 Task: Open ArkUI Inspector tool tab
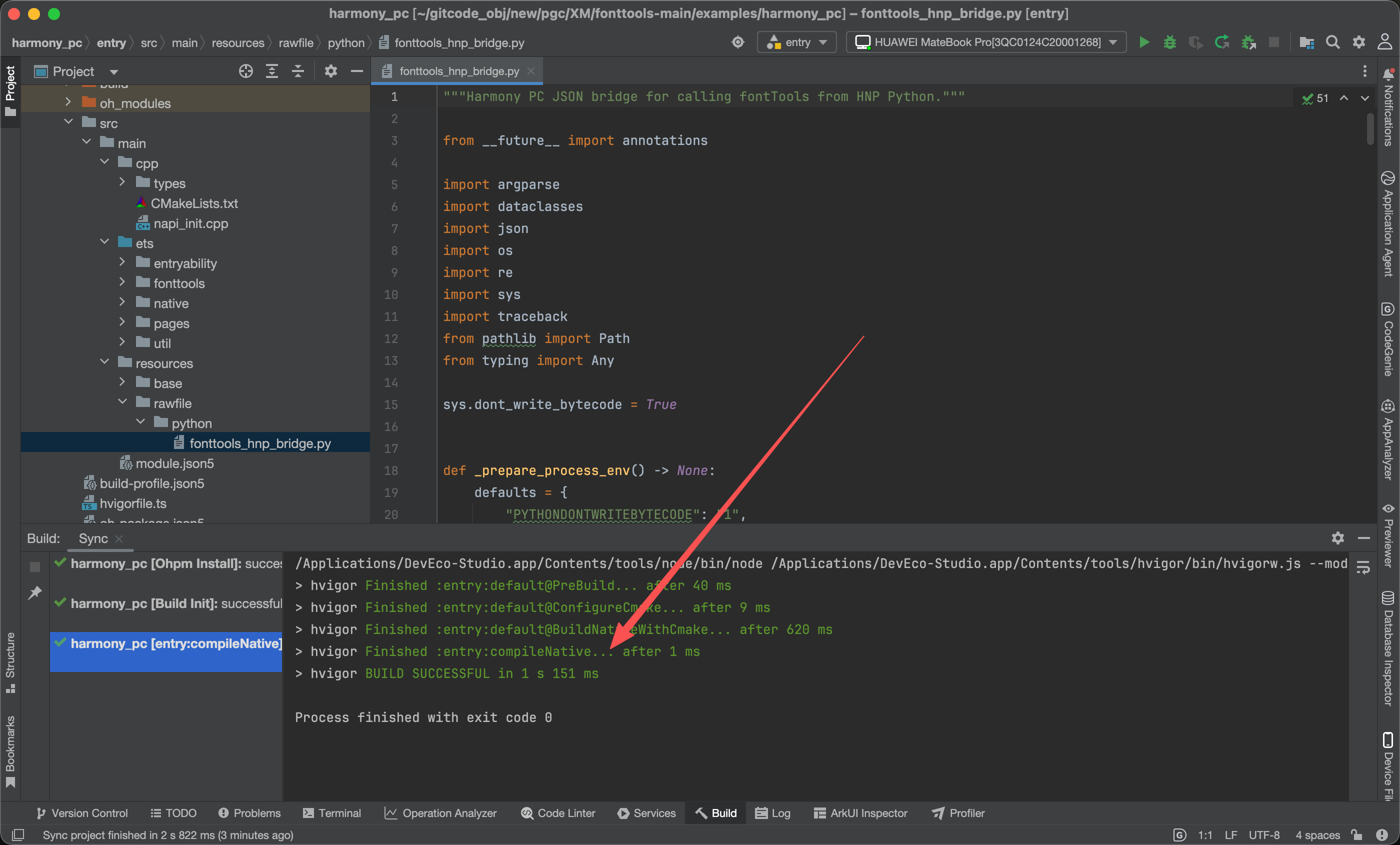tap(860, 812)
